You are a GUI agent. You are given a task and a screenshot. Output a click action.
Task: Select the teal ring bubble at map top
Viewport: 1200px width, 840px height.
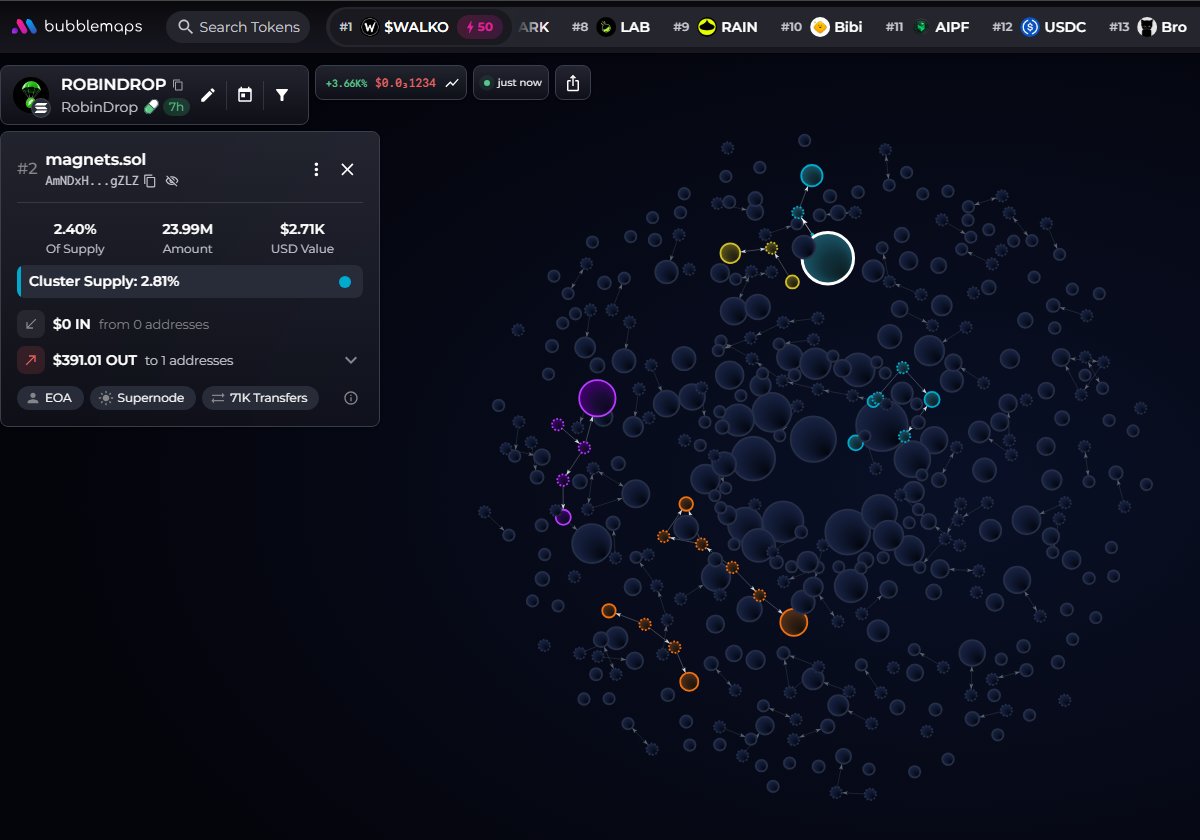pyautogui.click(x=812, y=176)
